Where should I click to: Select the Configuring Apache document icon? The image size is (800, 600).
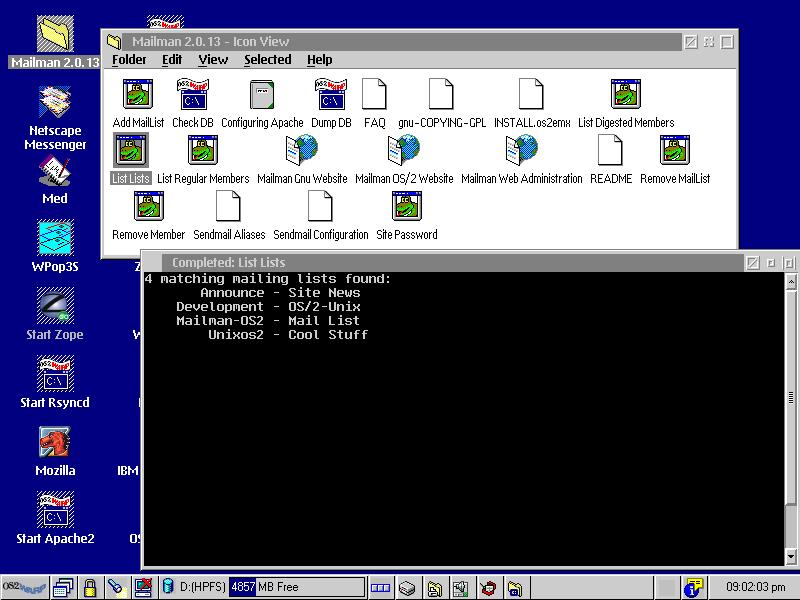(262, 94)
